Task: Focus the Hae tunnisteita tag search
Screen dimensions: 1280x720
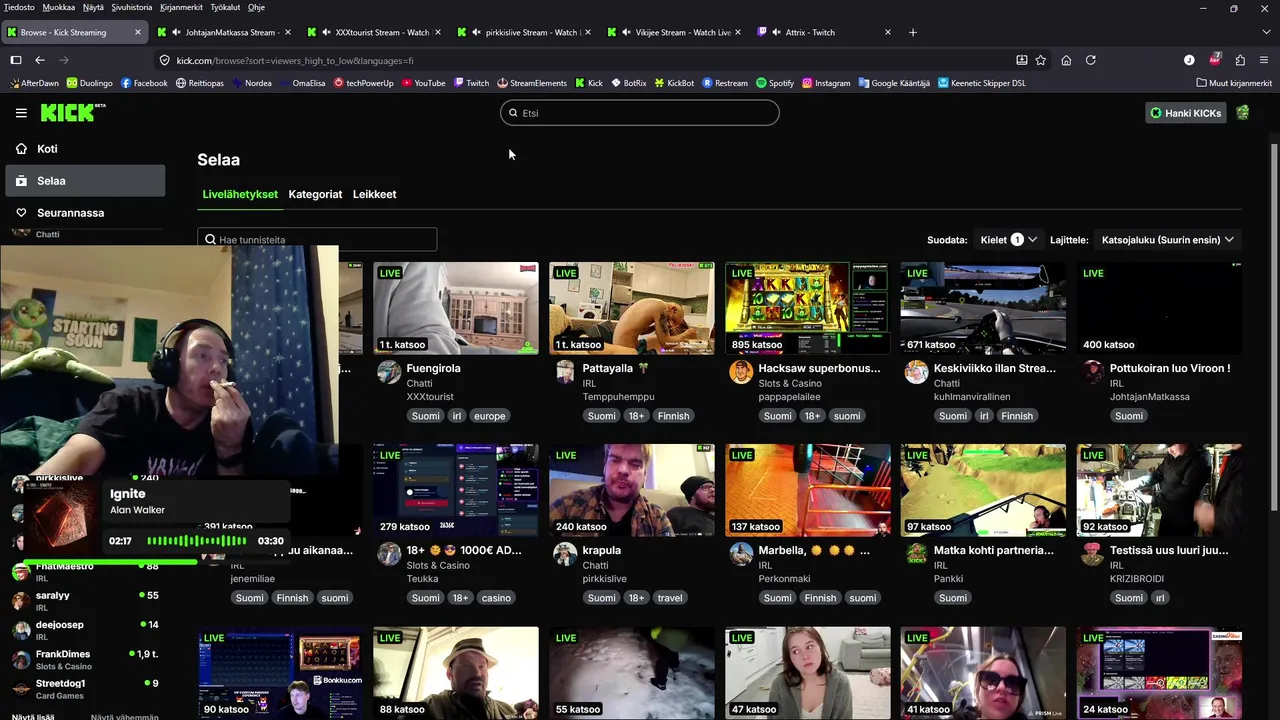Action: click(317, 240)
